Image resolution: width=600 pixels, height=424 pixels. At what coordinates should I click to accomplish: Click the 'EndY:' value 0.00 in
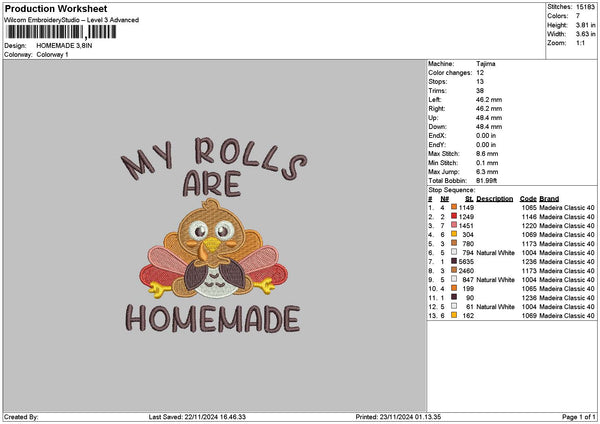point(486,145)
